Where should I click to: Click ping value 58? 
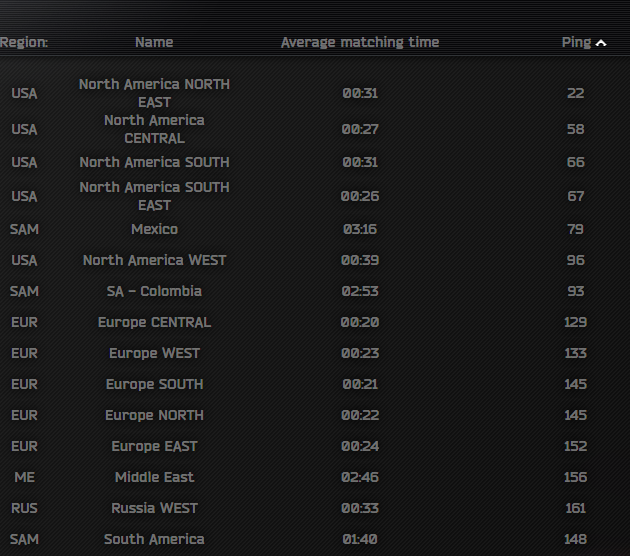[x=575, y=129]
